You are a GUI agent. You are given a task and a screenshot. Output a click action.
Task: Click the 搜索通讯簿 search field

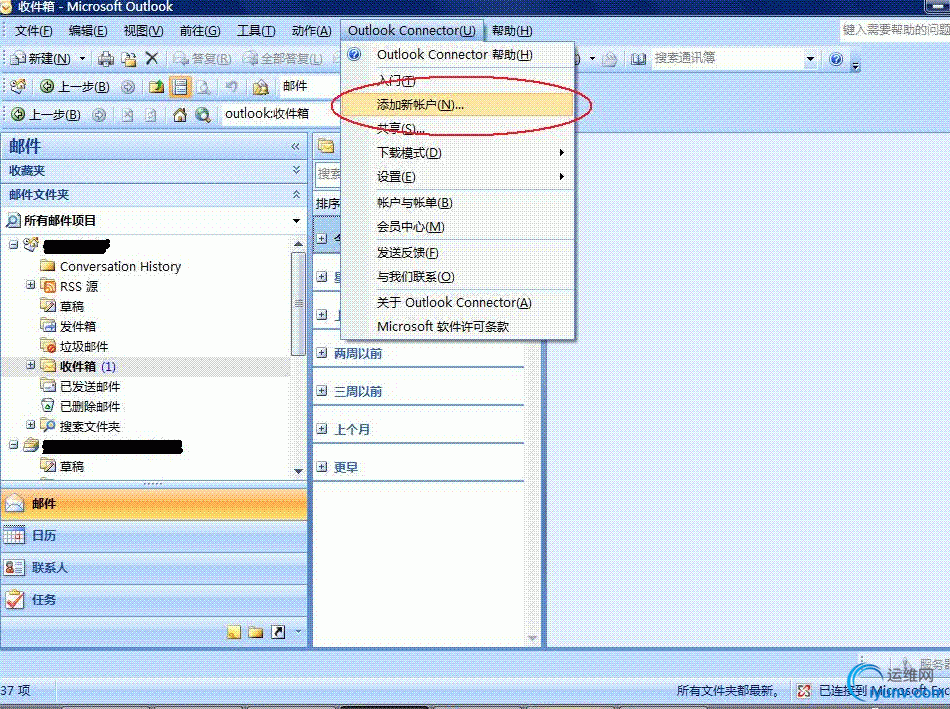727,59
